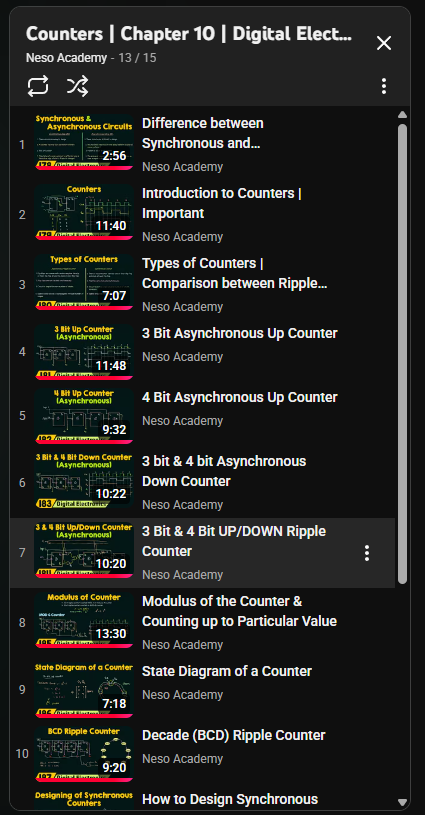The width and height of the screenshot is (425, 815).
Task: Click Neso Academy under Modulus of the Counter
Action: tap(182, 645)
